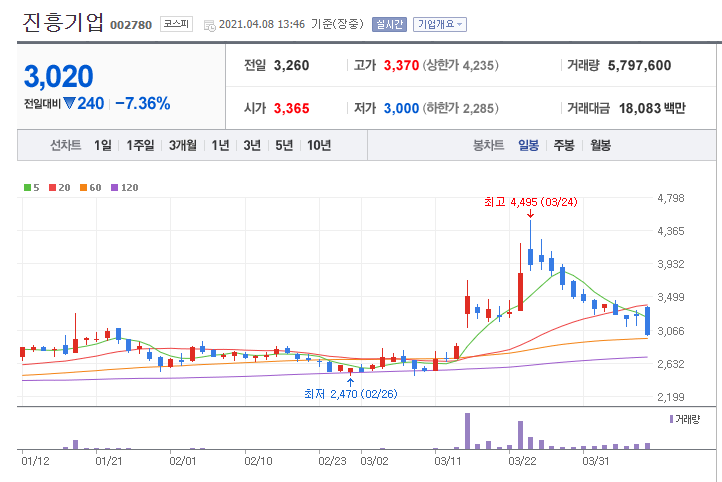Screen dimensions: 722x482
Task: Switch to 월봉 monthly candle chart
Action: [600, 145]
